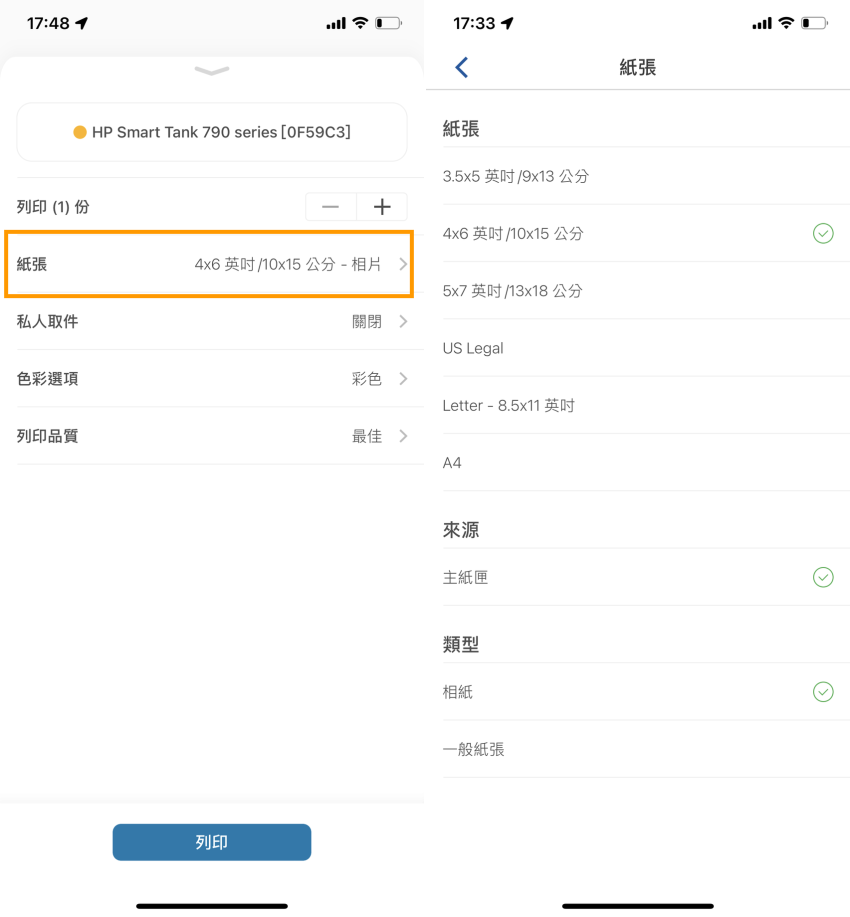
Task: Tap the location arrow next to 17:33
Action: coord(507,23)
